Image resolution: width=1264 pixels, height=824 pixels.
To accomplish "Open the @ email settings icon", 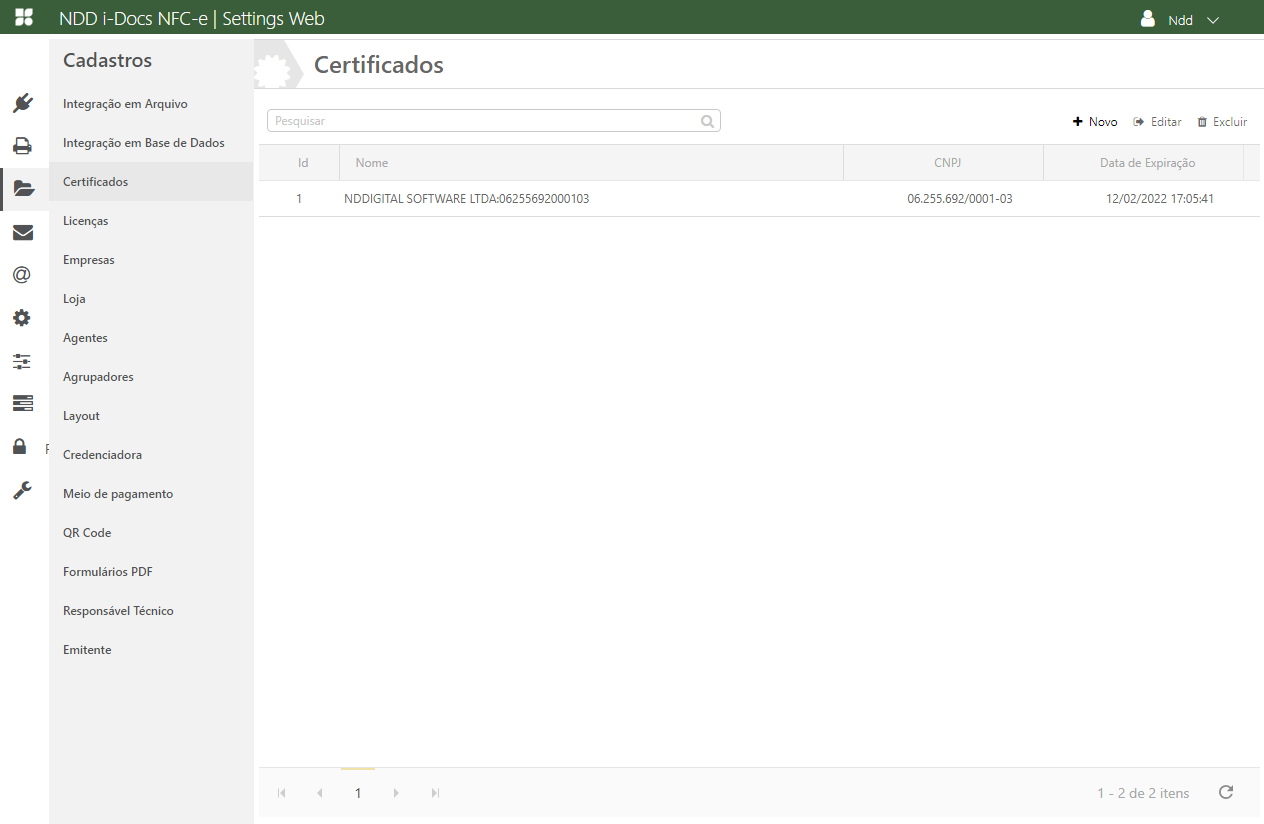I will (x=22, y=275).
